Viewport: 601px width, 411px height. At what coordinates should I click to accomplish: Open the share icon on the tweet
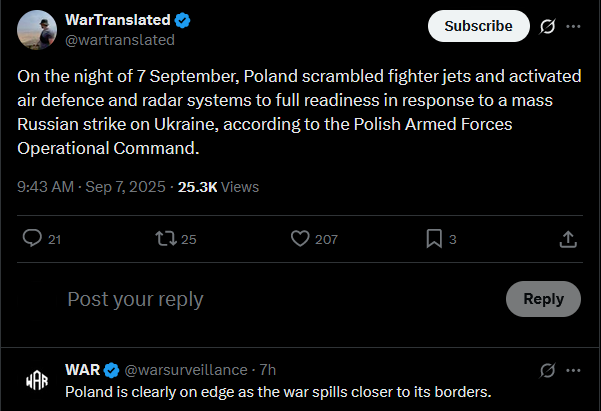click(x=567, y=239)
